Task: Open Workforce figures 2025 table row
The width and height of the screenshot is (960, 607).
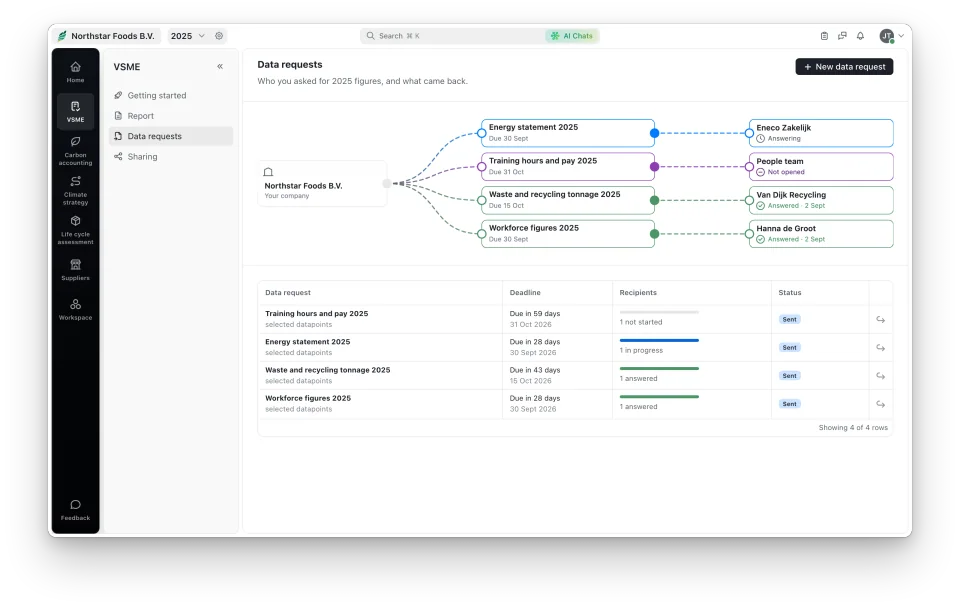Action: pos(575,404)
